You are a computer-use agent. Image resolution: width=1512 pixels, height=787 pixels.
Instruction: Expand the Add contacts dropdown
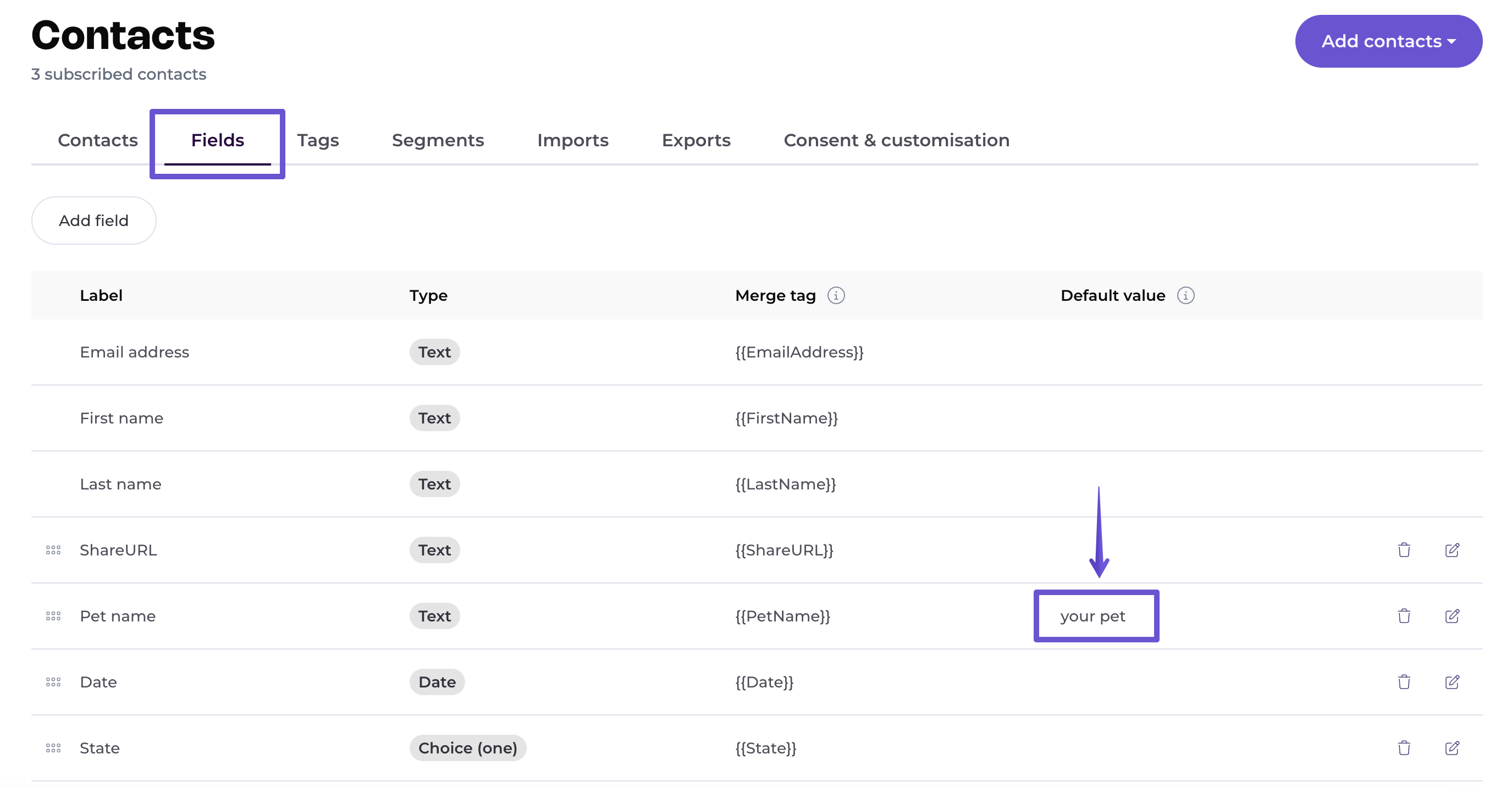[x=1388, y=41]
